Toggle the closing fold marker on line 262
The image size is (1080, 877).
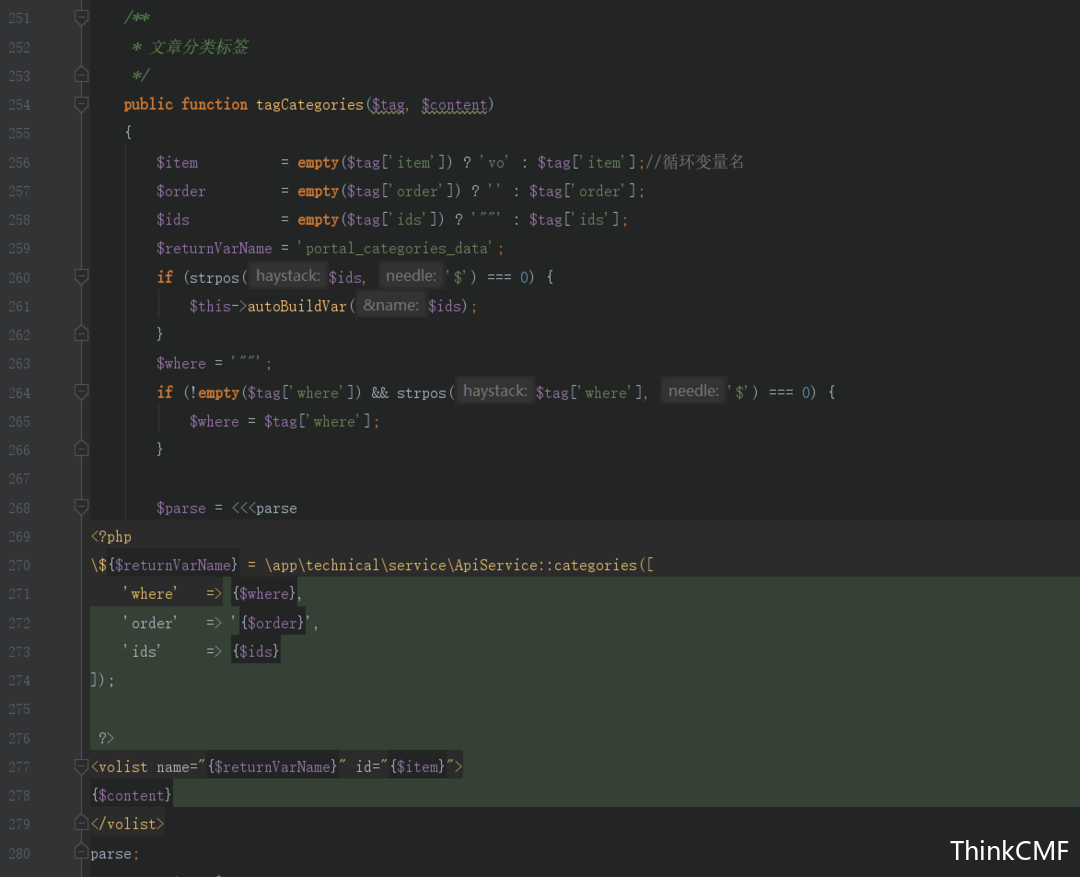[x=81, y=334]
